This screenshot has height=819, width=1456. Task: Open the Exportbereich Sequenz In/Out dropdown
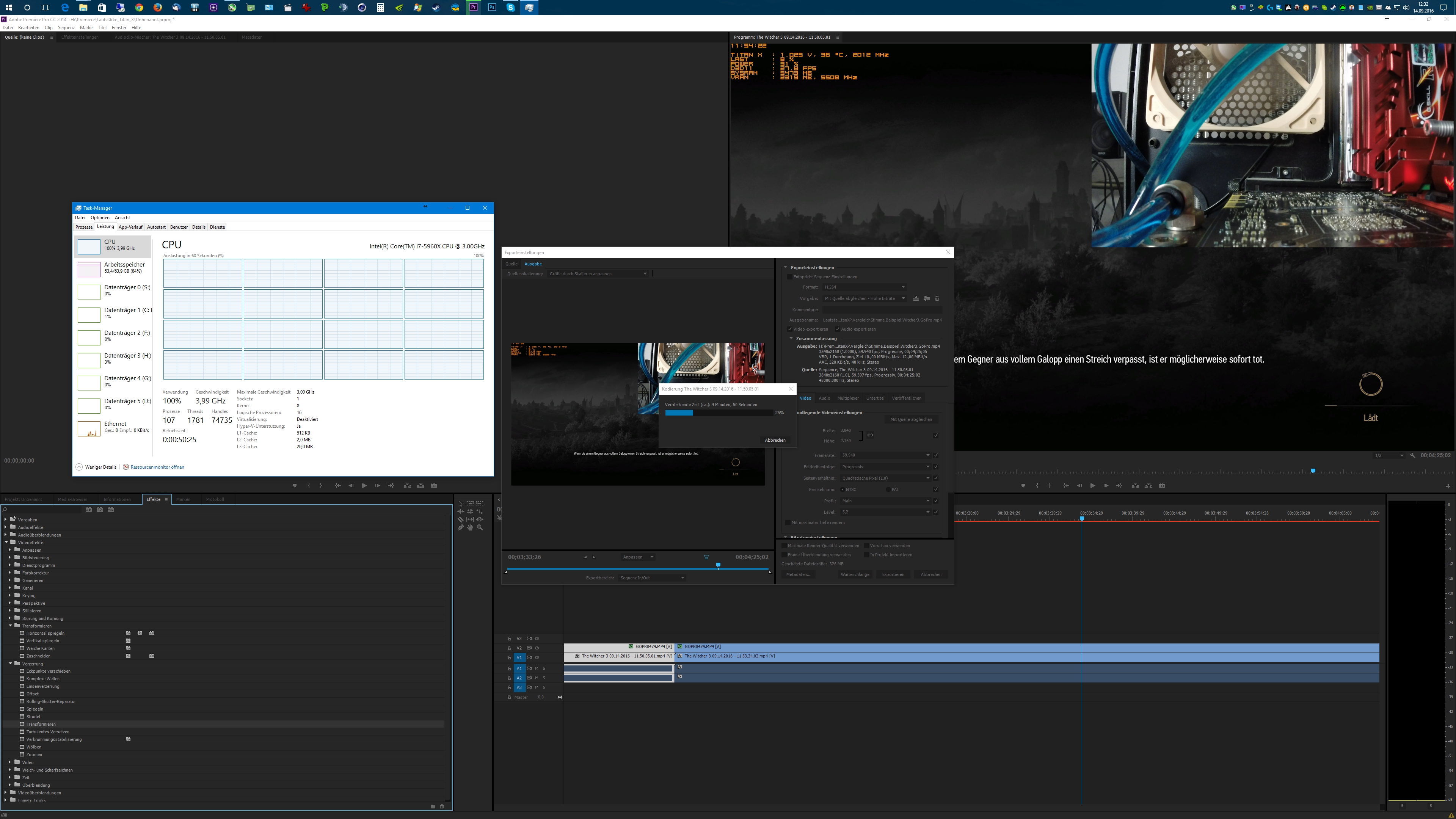tap(652, 578)
